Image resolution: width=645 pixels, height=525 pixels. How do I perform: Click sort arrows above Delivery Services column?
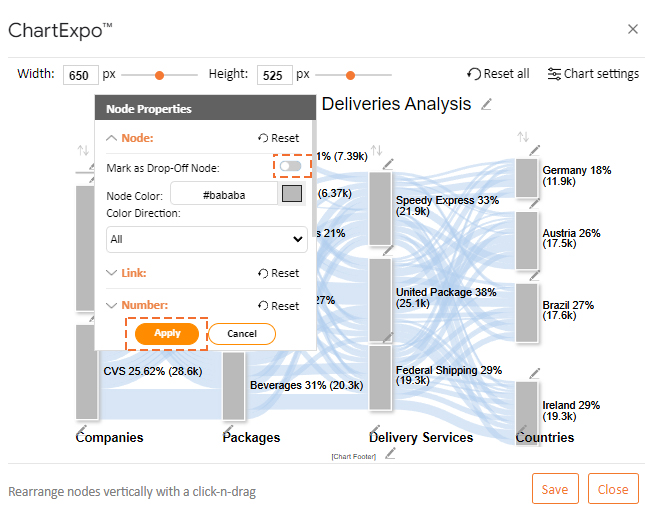coord(376,150)
